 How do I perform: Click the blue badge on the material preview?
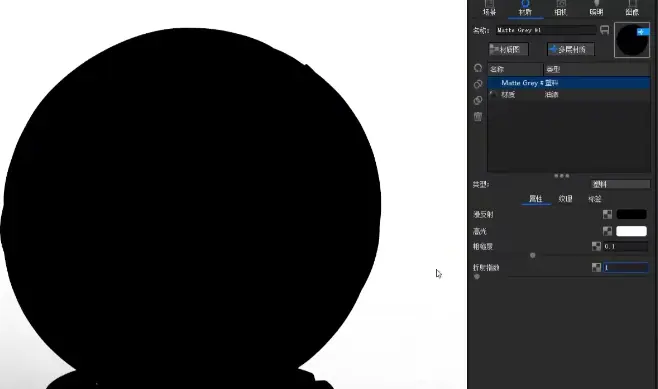click(643, 31)
